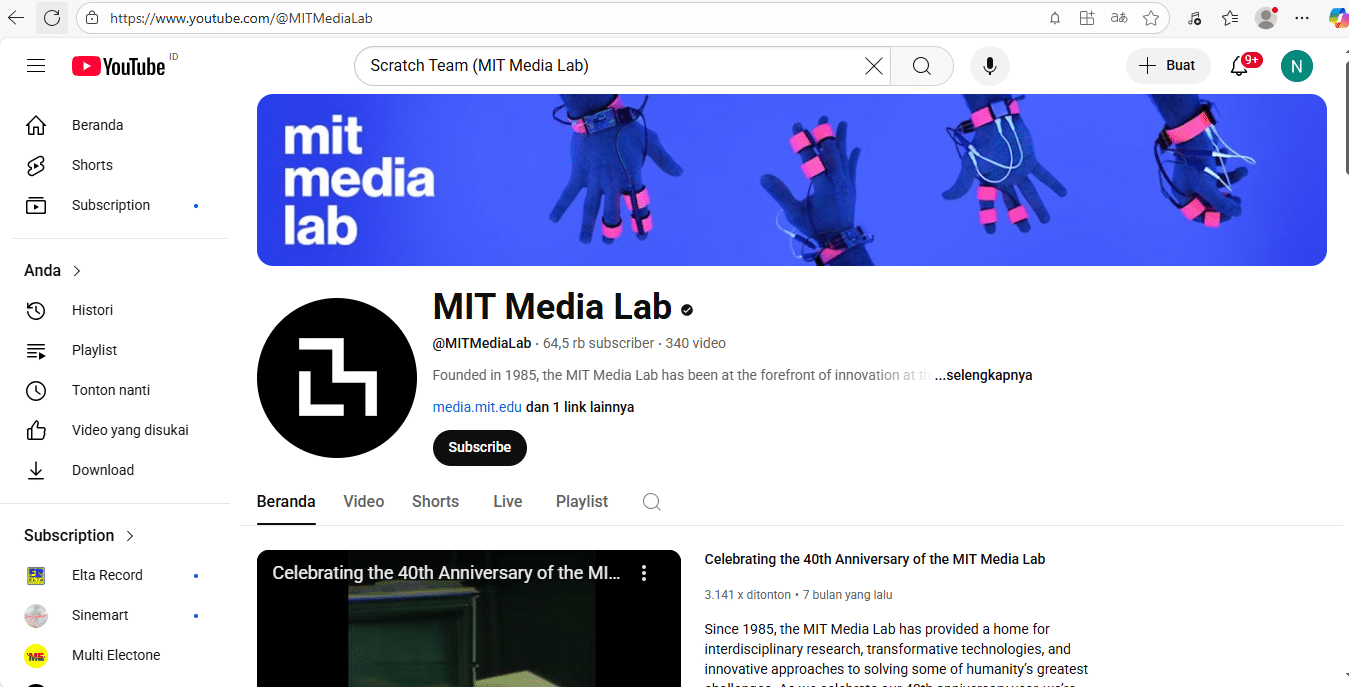The image size is (1349, 687).
Task: Expand channel description via selengkapnya
Action: point(983,375)
